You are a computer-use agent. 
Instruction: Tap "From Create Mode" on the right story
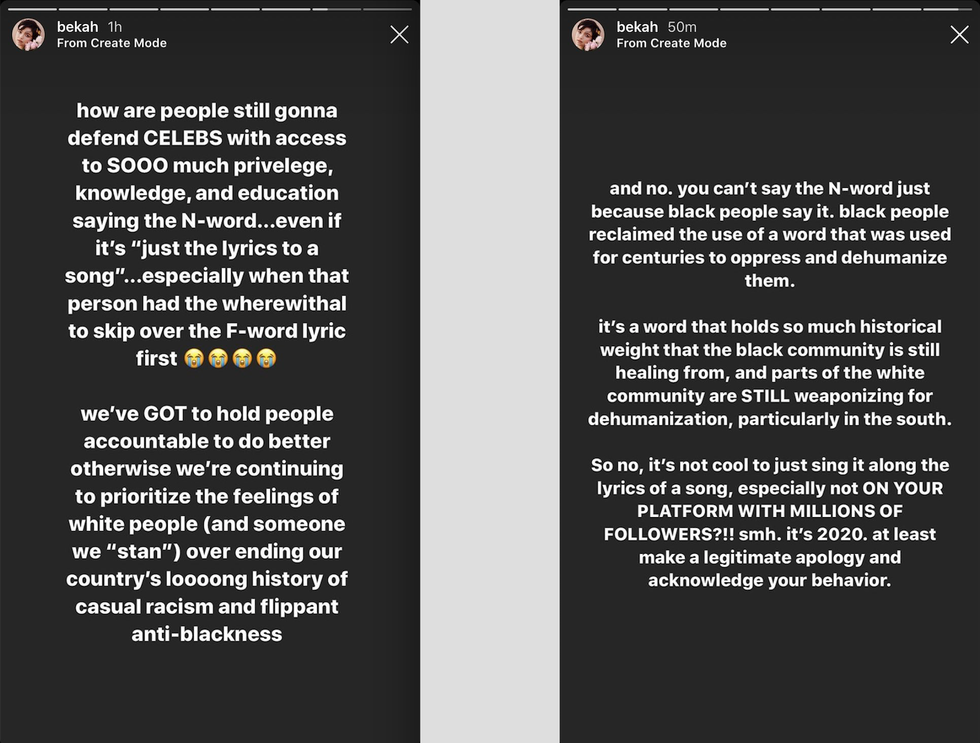pos(671,43)
